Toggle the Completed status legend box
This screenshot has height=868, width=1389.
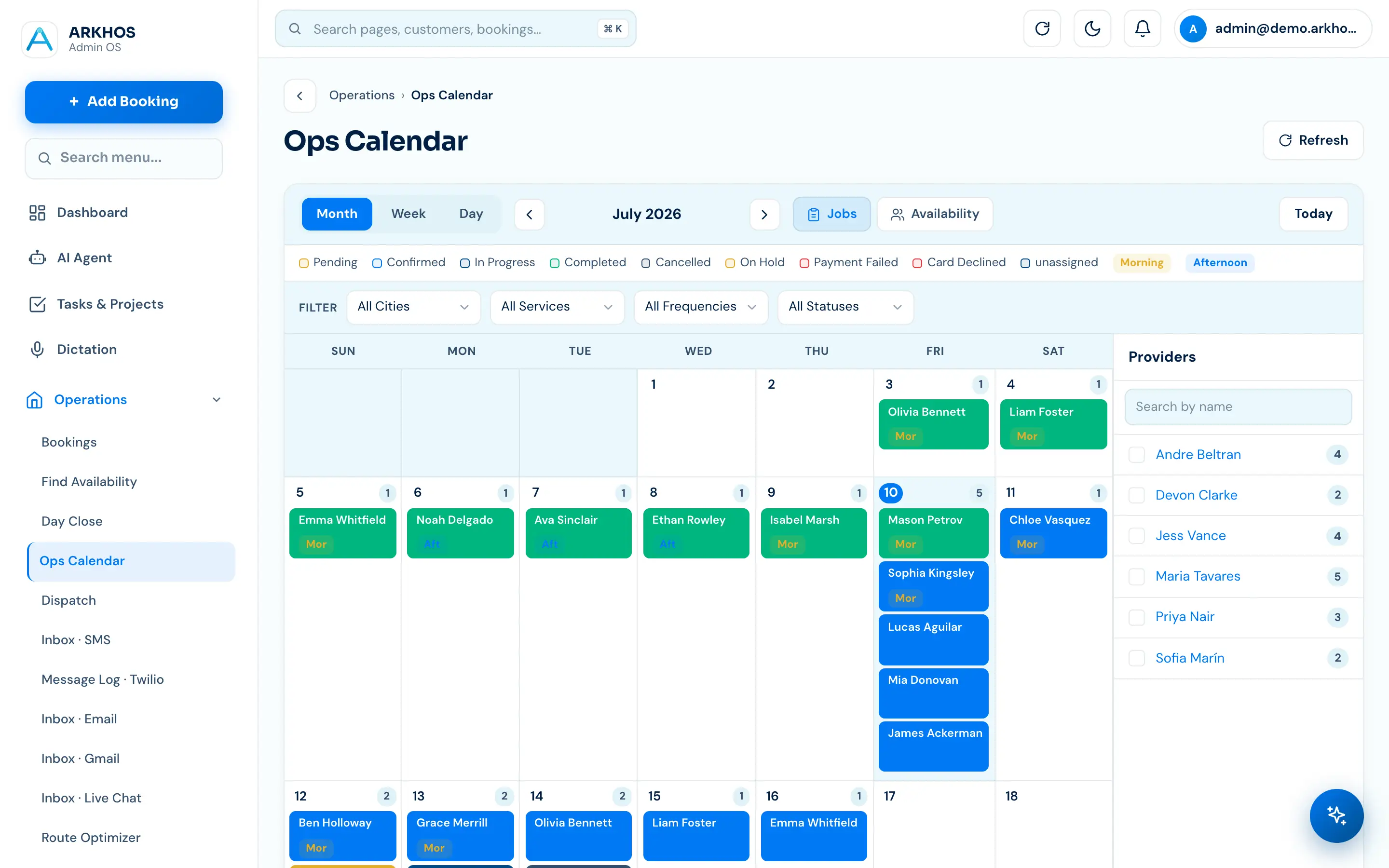point(555,263)
